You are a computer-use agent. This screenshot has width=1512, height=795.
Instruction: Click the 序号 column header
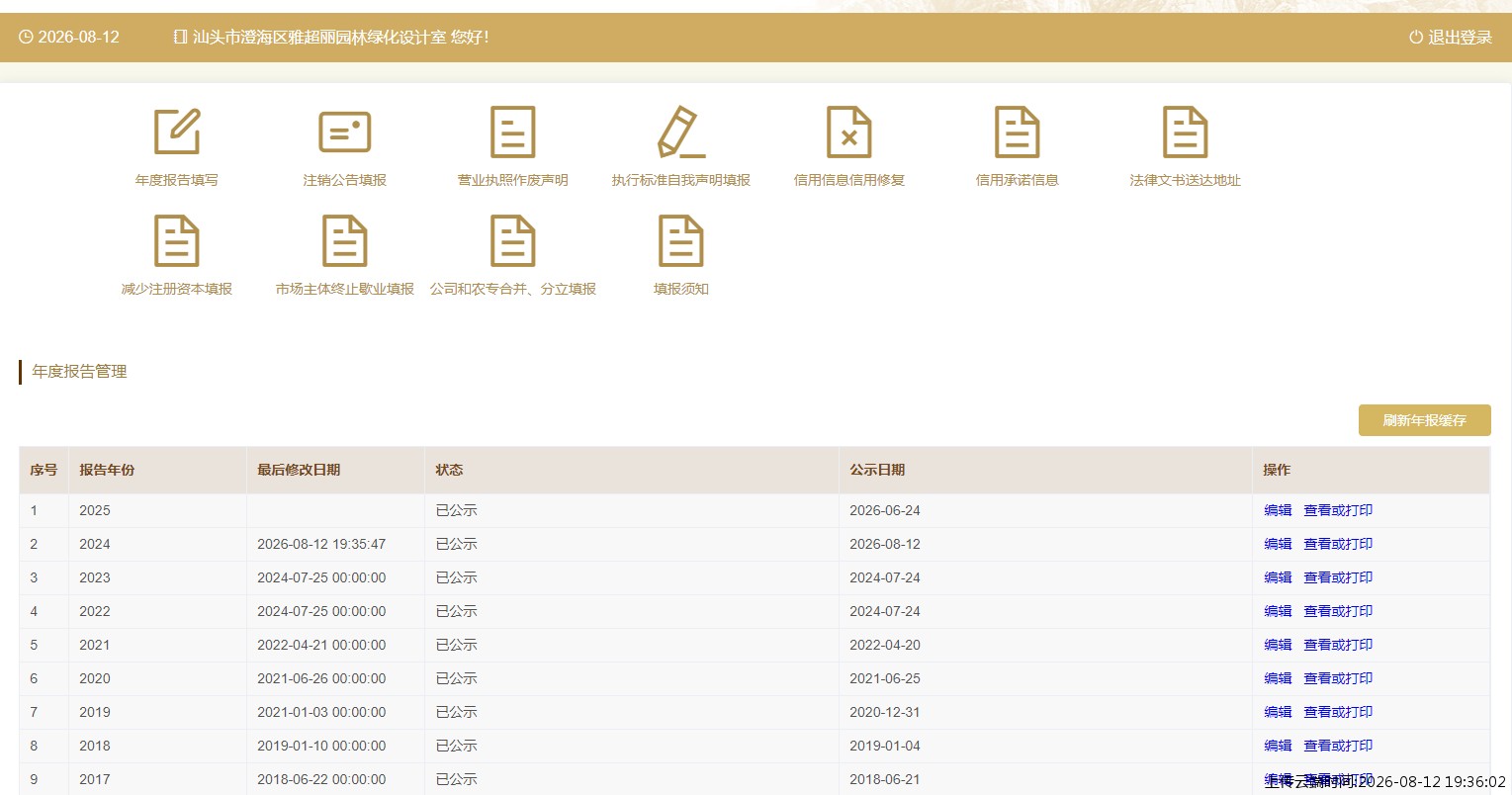tap(44, 470)
